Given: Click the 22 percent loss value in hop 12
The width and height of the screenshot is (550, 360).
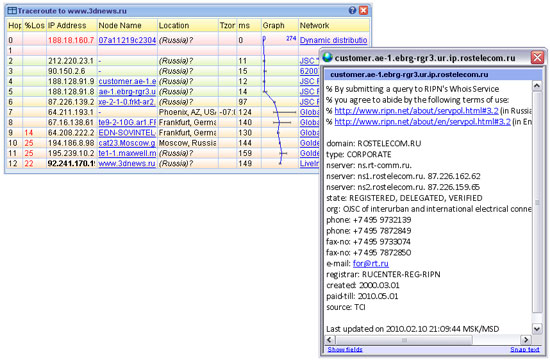Looking at the screenshot, I should pyautogui.click(x=29, y=164).
